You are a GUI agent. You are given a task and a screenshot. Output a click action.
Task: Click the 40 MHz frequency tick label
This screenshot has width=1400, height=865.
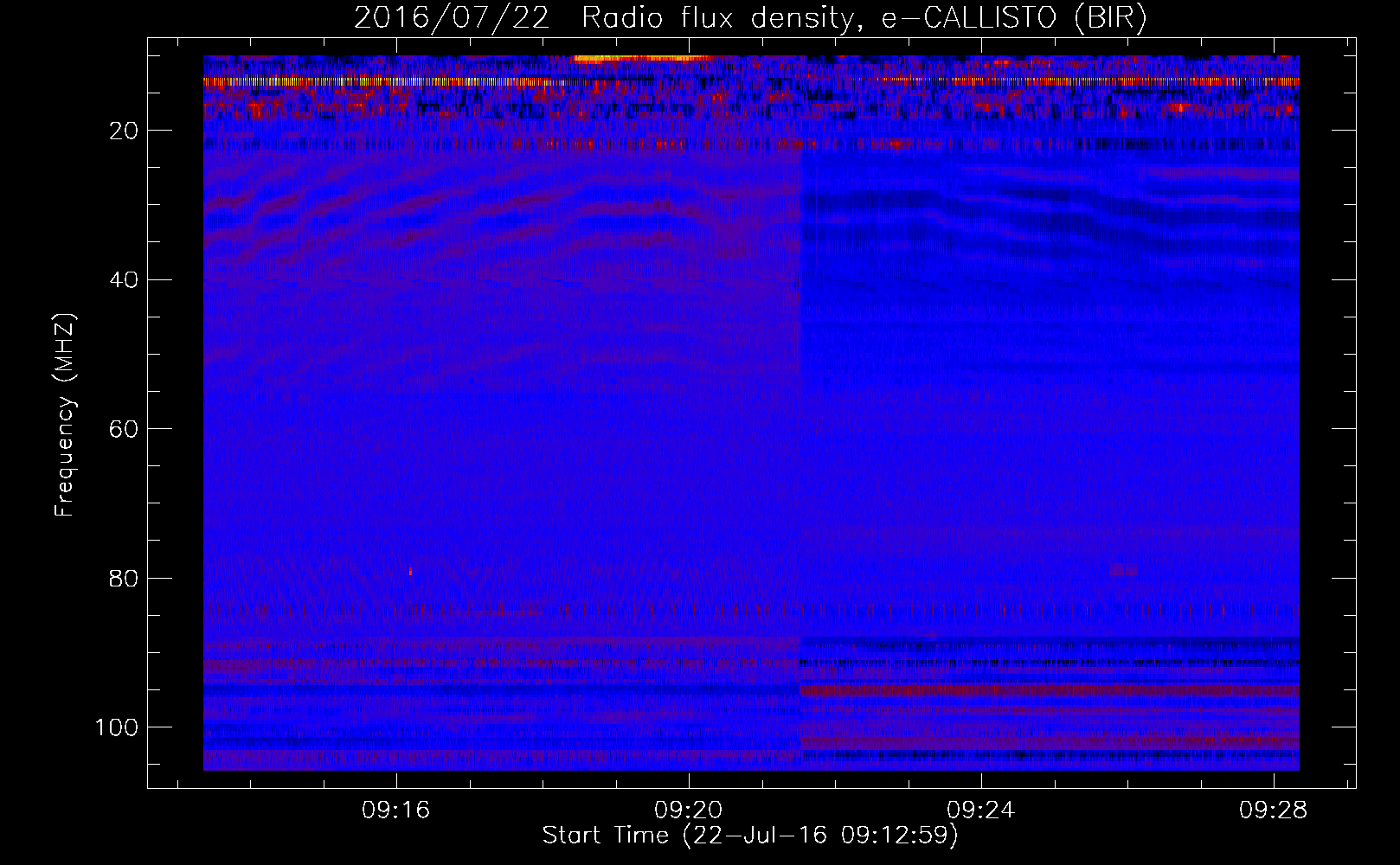pyautogui.click(x=125, y=280)
